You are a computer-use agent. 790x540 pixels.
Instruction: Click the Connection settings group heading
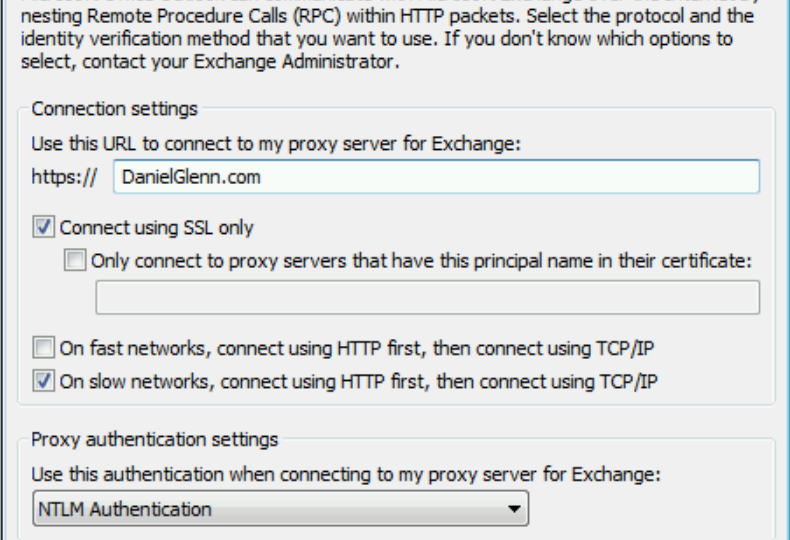point(115,109)
